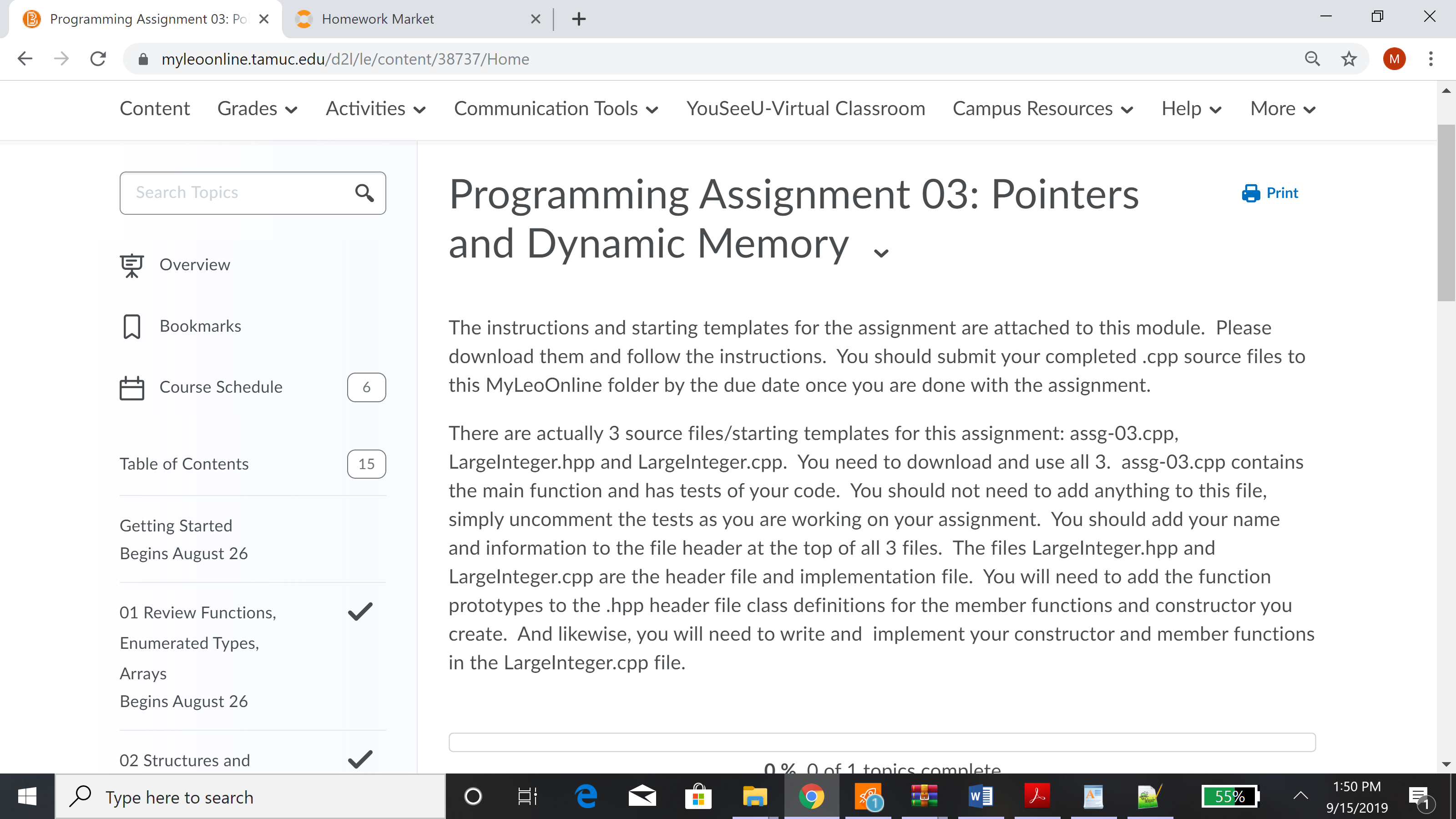The height and width of the screenshot is (819, 1456).
Task: Click the browser back arrow
Action: pyautogui.click(x=25, y=59)
